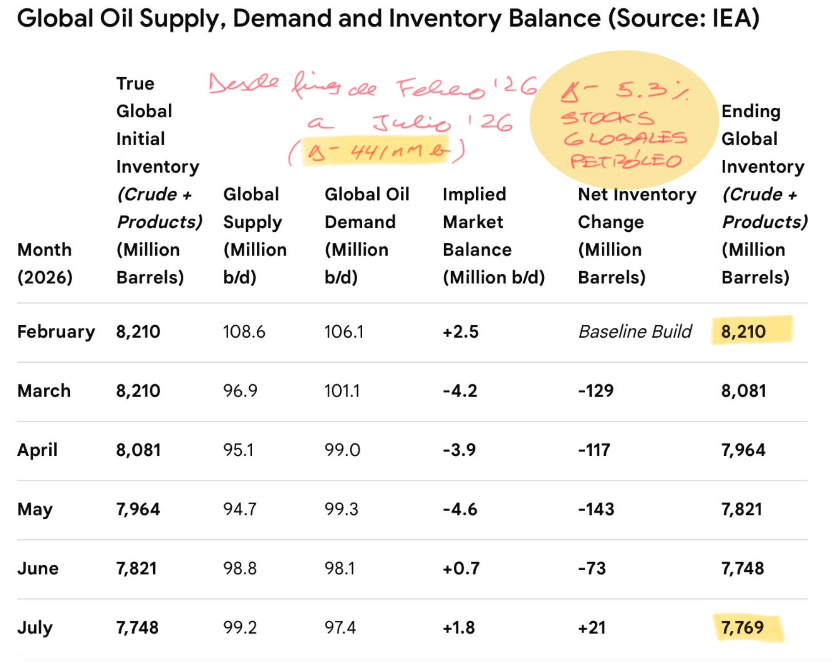The width and height of the screenshot is (832, 669).
Task: Click the Global Oil Demand column header
Action: (x=367, y=236)
